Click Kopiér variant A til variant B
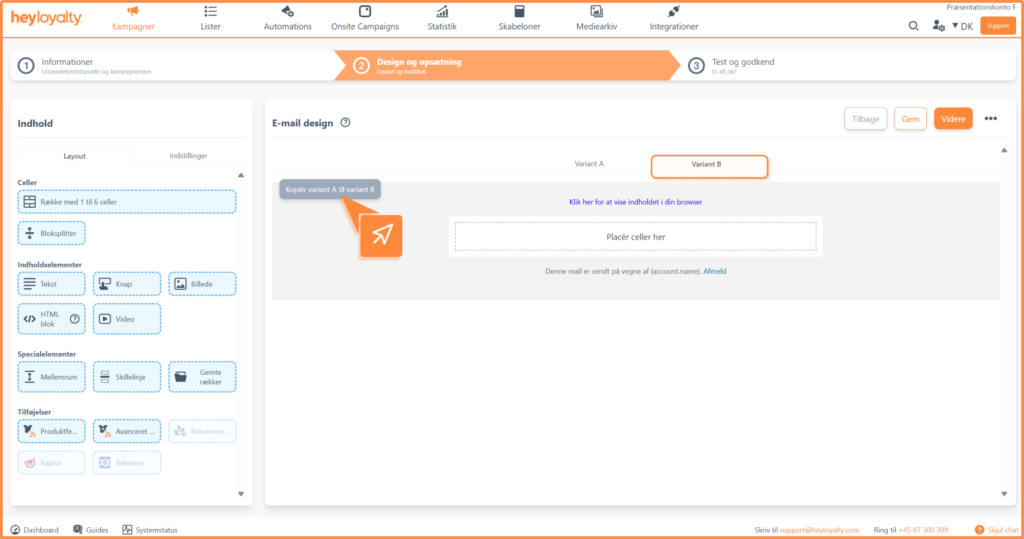The height and width of the screenshot is (539, 1024). pos(330,189)
